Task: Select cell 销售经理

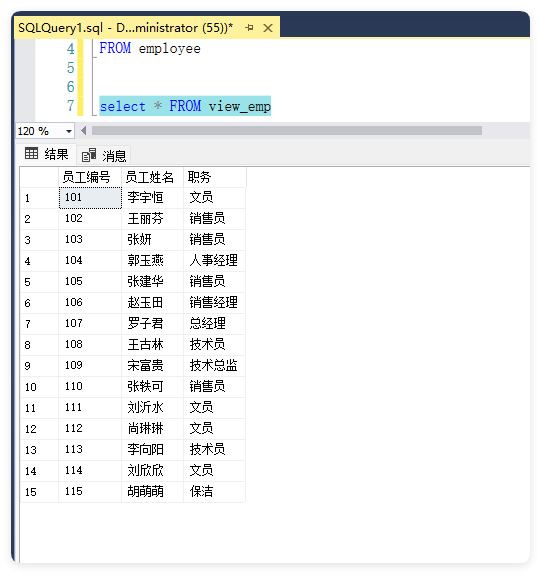Action: 214,303
